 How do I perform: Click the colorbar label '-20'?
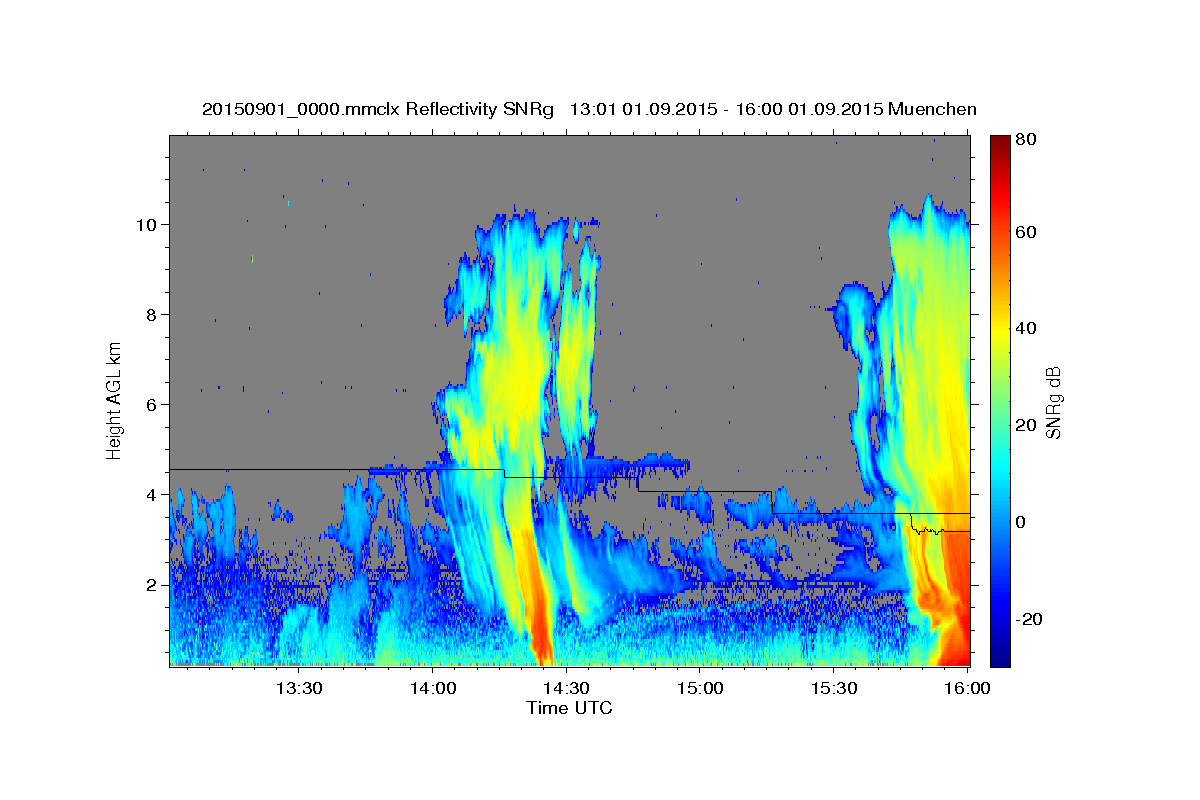point(1028,619)
